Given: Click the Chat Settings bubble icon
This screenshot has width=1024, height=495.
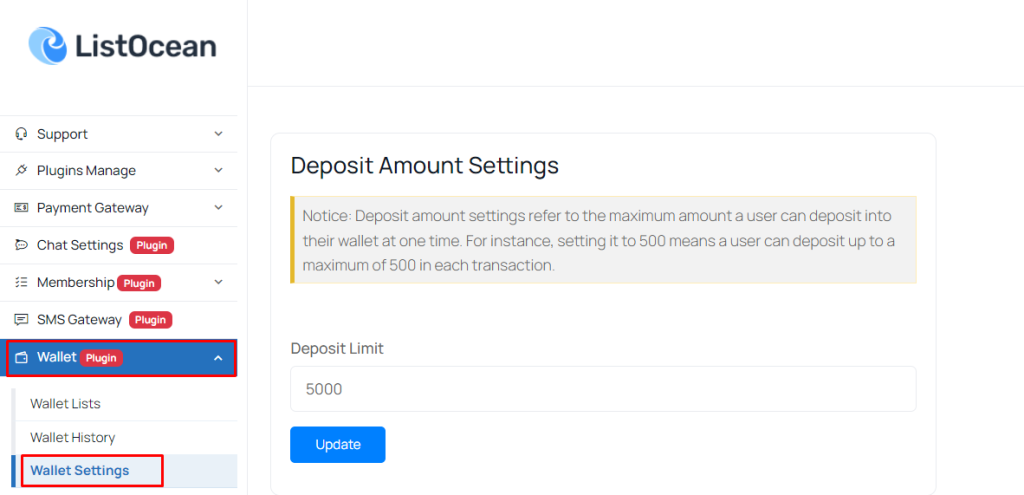Looking at the screenshot, I should 21,245.
